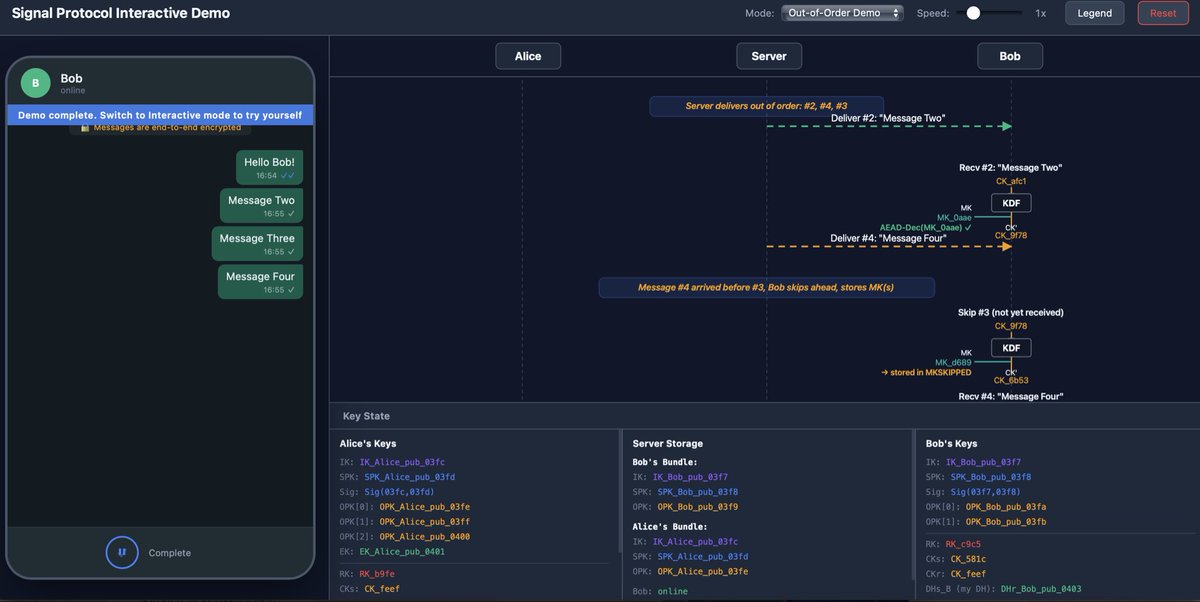The height and width of the screenshot is (602, 1200).
Task: Click the Recv #2: "Message Two" label
Action: 1010,168
